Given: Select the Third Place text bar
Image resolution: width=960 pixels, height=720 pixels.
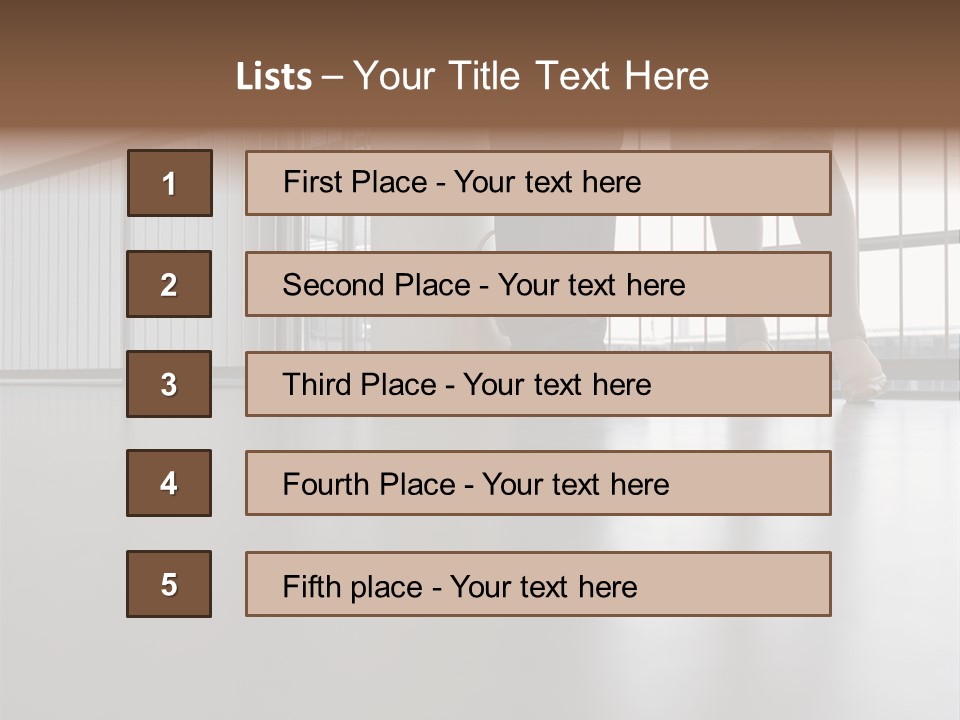Looking at the screenshot, I should tap(538, 384).
